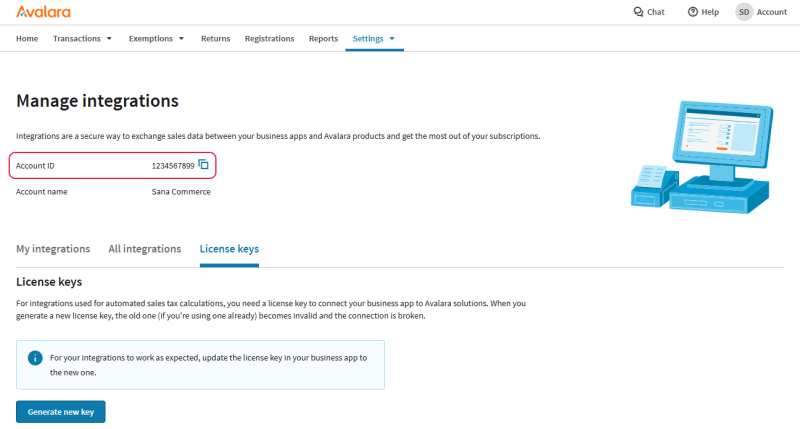Navigate to Registrations
Image resolution: width=800 pixels, height=429 pixels.
click(x=270, y=39)
